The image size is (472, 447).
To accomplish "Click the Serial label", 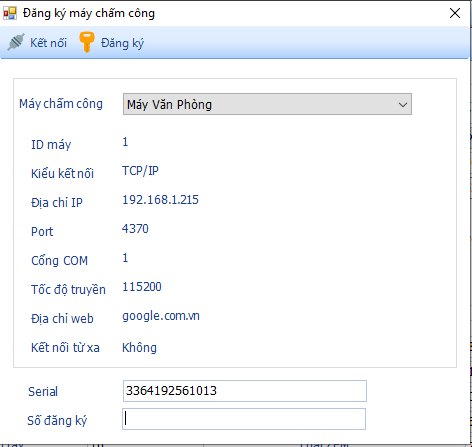I will click(43, 391).
